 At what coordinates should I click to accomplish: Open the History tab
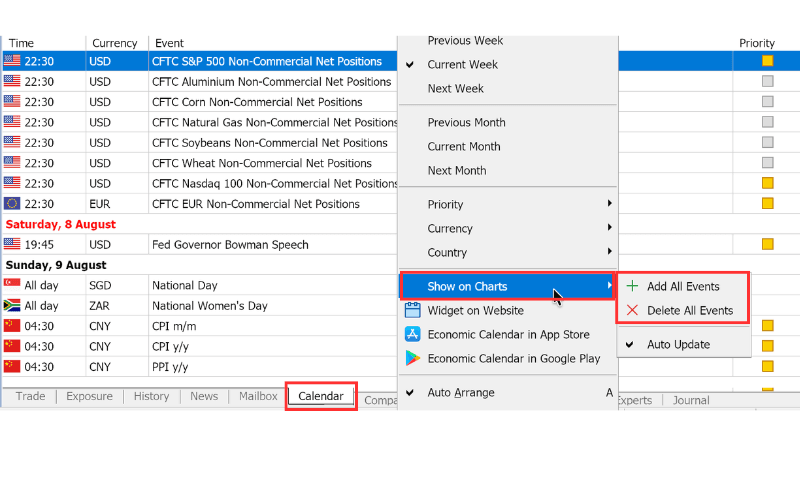tap(151, 396)
